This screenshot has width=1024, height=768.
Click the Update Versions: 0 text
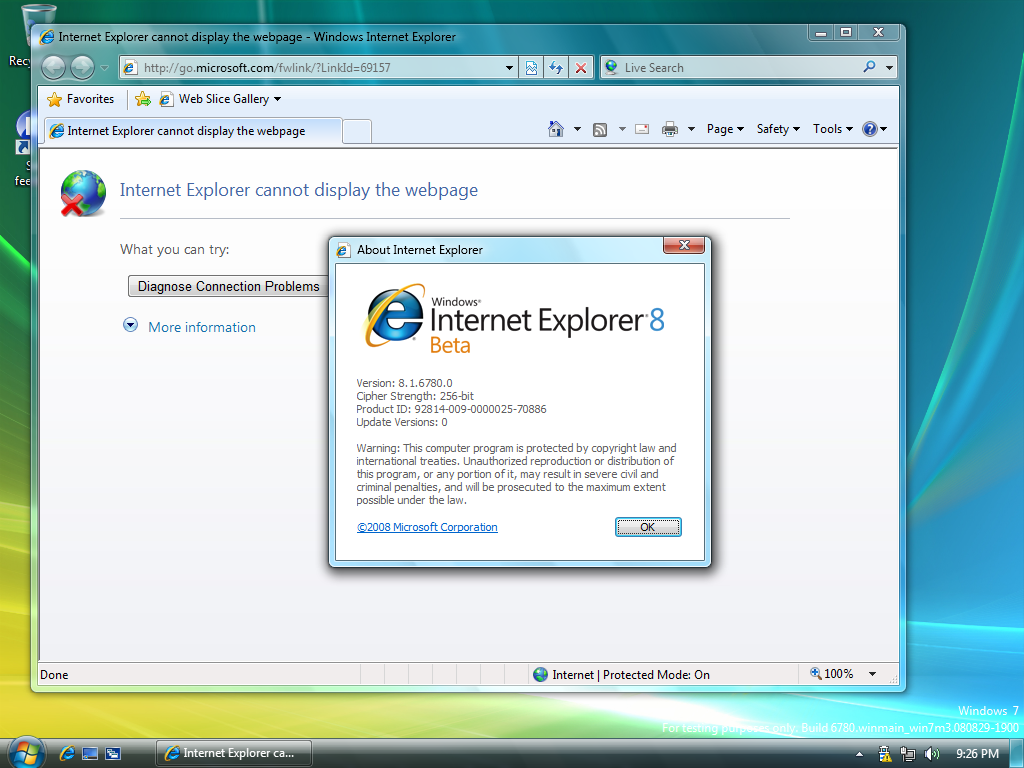pyautogui.click(x=402, y=423)
